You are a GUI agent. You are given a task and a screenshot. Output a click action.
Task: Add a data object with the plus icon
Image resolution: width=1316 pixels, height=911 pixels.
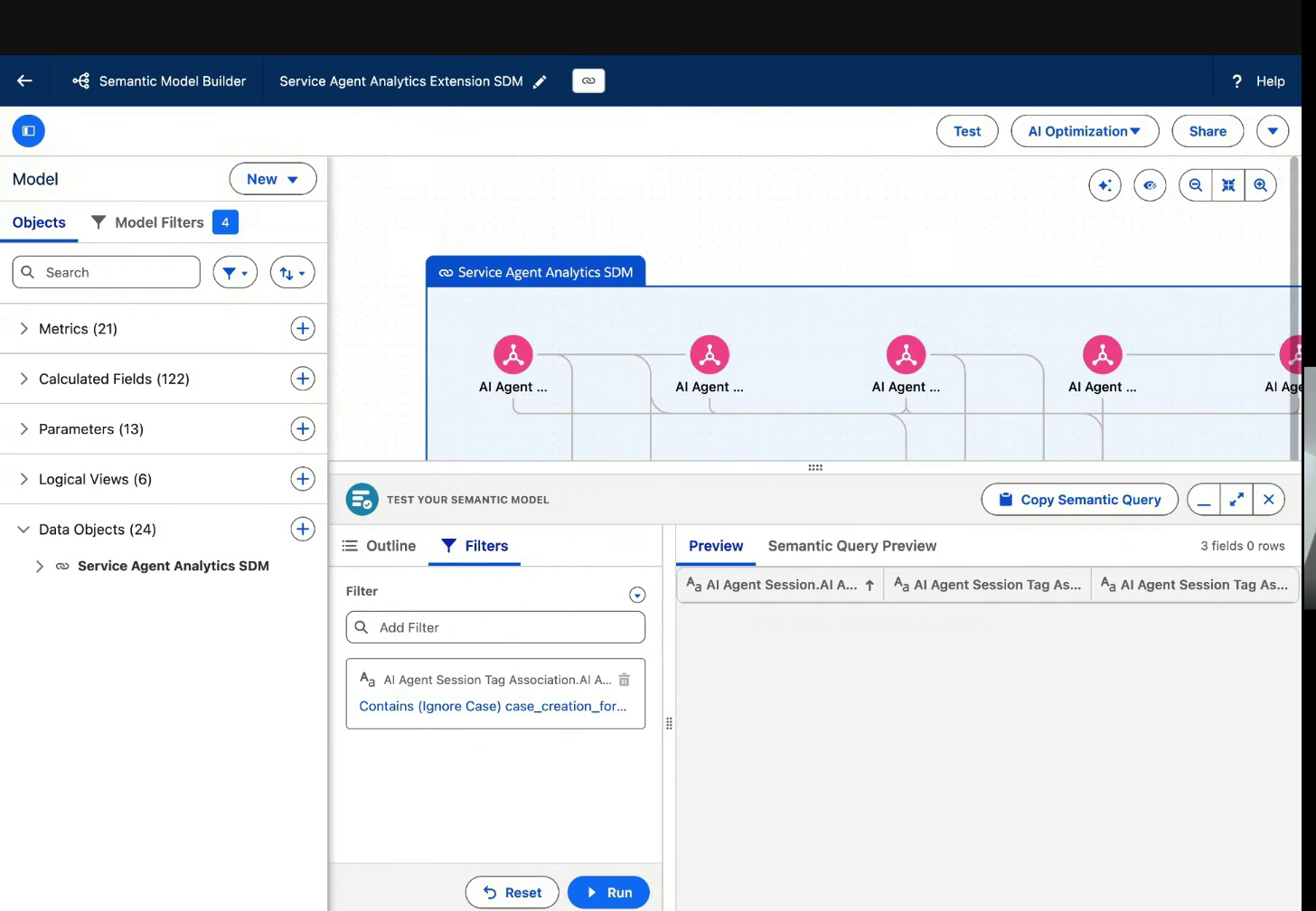point(303,529)
